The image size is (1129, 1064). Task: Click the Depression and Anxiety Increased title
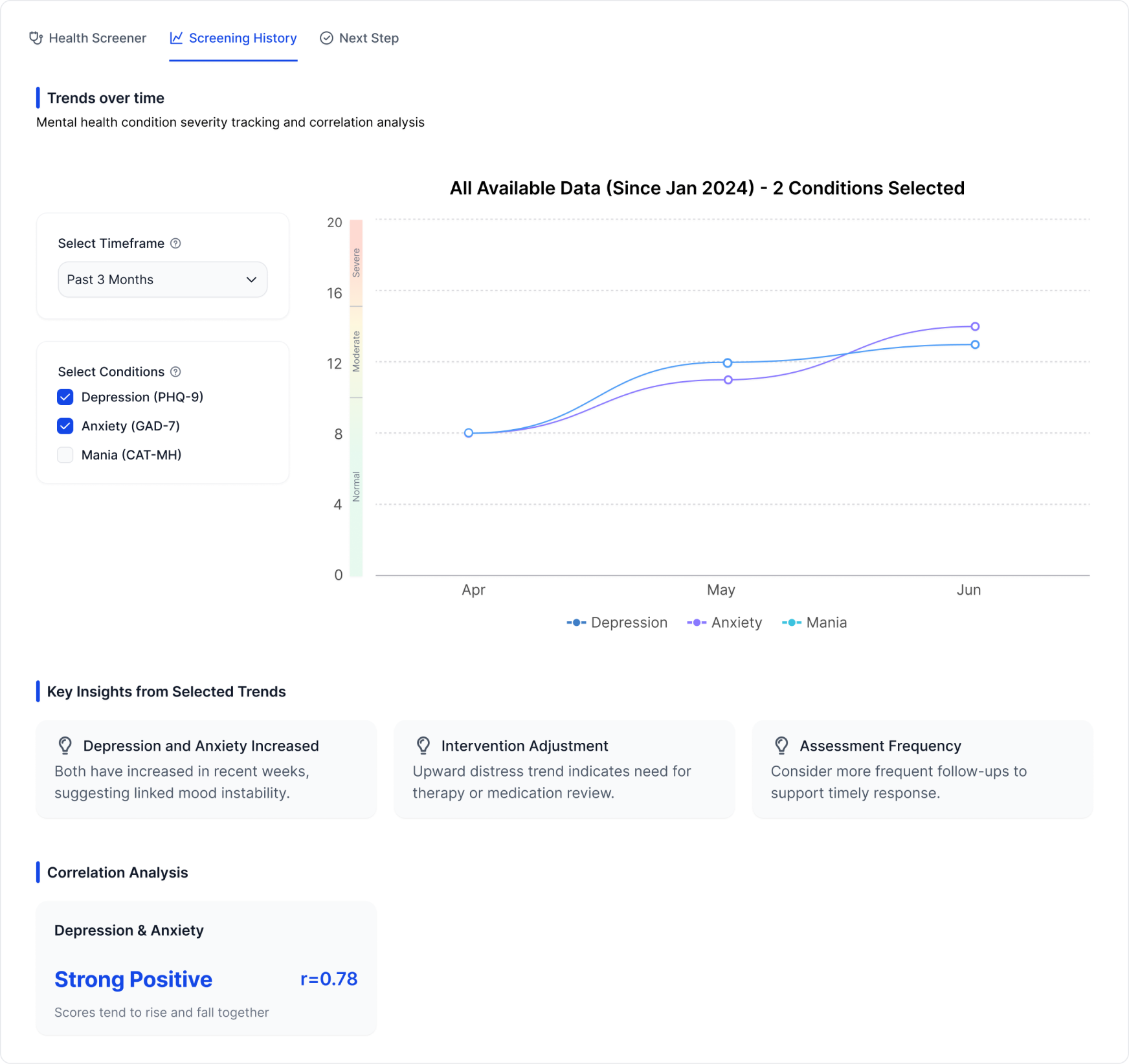pos(201,746)
